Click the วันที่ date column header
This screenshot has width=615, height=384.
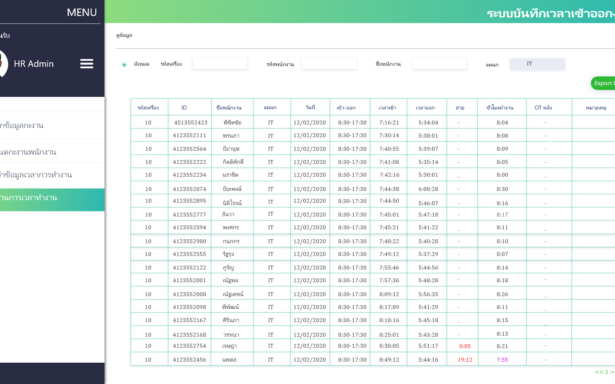coord(310,107)
